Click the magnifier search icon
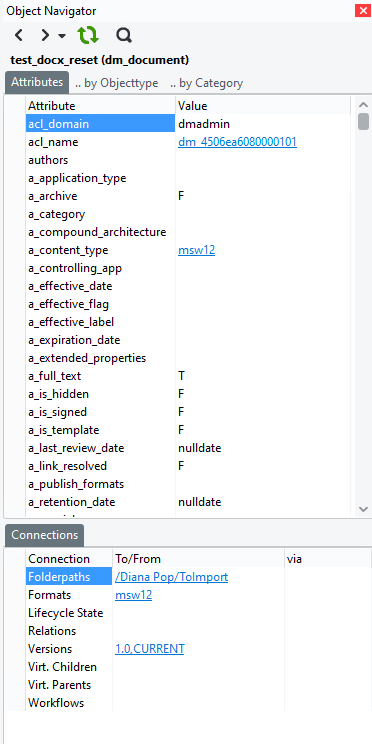 click(124, 35)
